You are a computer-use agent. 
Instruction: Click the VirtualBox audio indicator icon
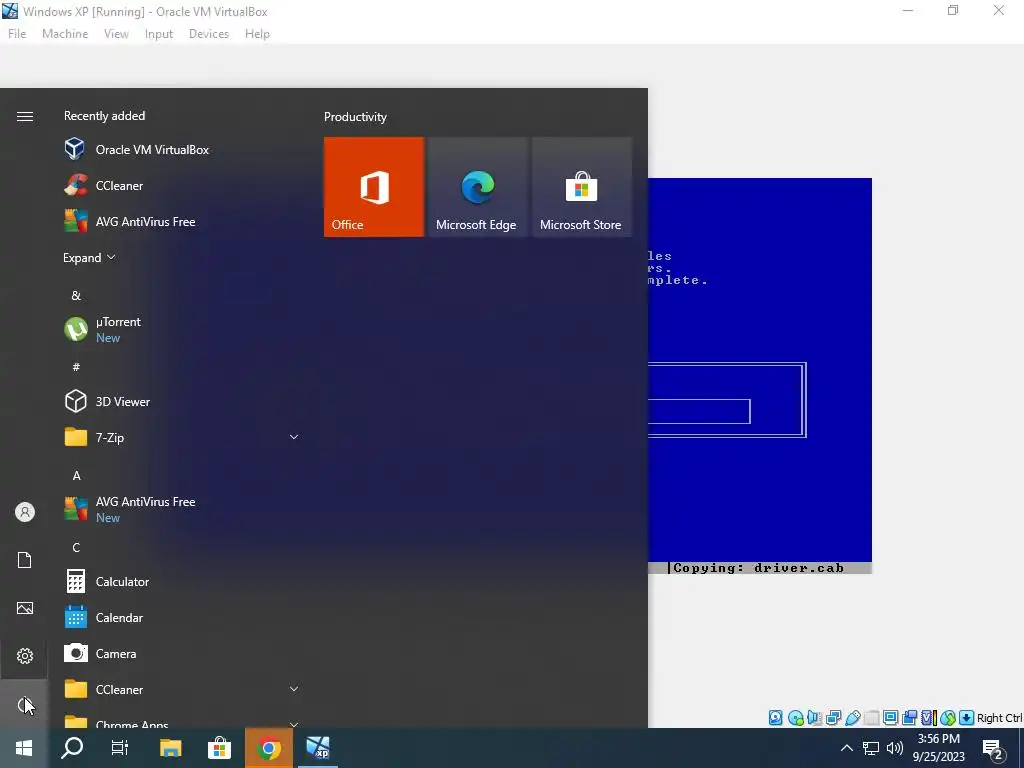(814, 718)
